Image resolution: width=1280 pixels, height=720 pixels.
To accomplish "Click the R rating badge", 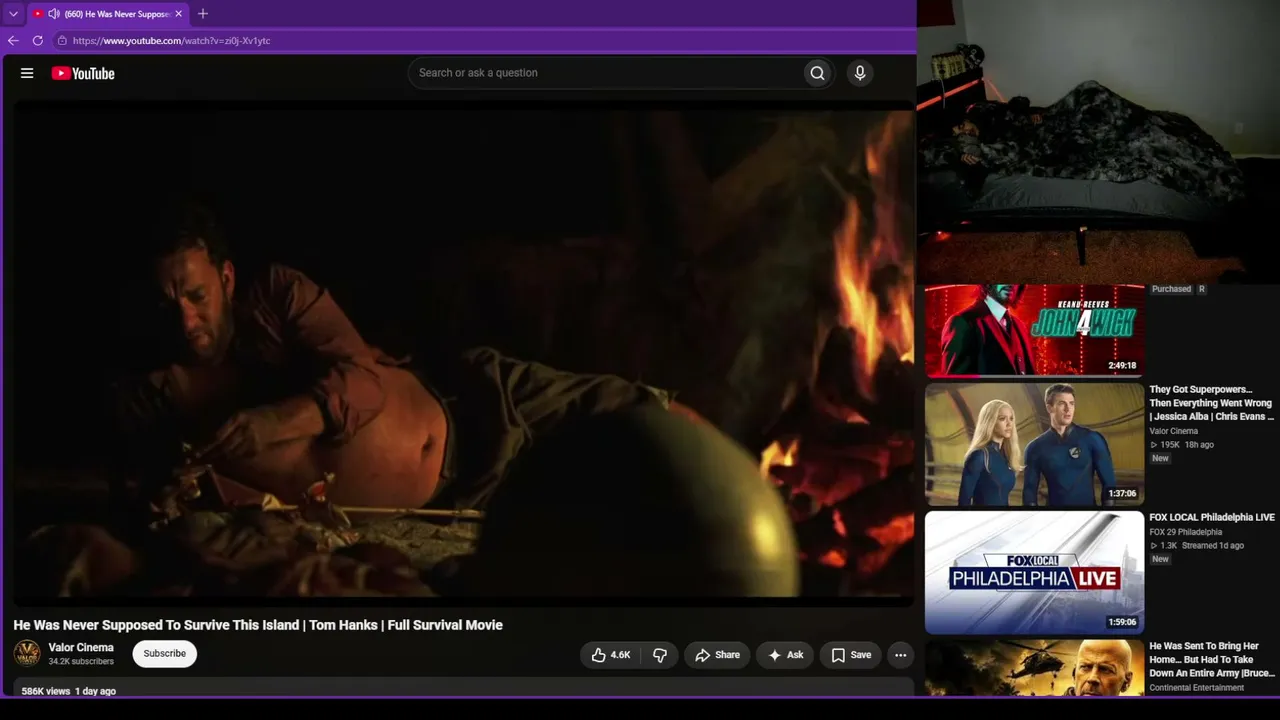I will [1202, 289].
